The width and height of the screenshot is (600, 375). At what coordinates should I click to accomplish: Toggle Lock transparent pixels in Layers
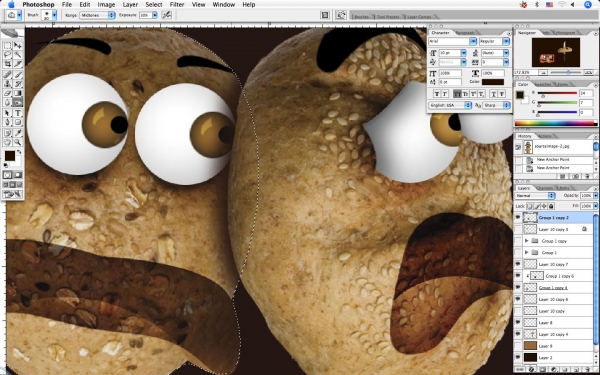coord(530,206)
